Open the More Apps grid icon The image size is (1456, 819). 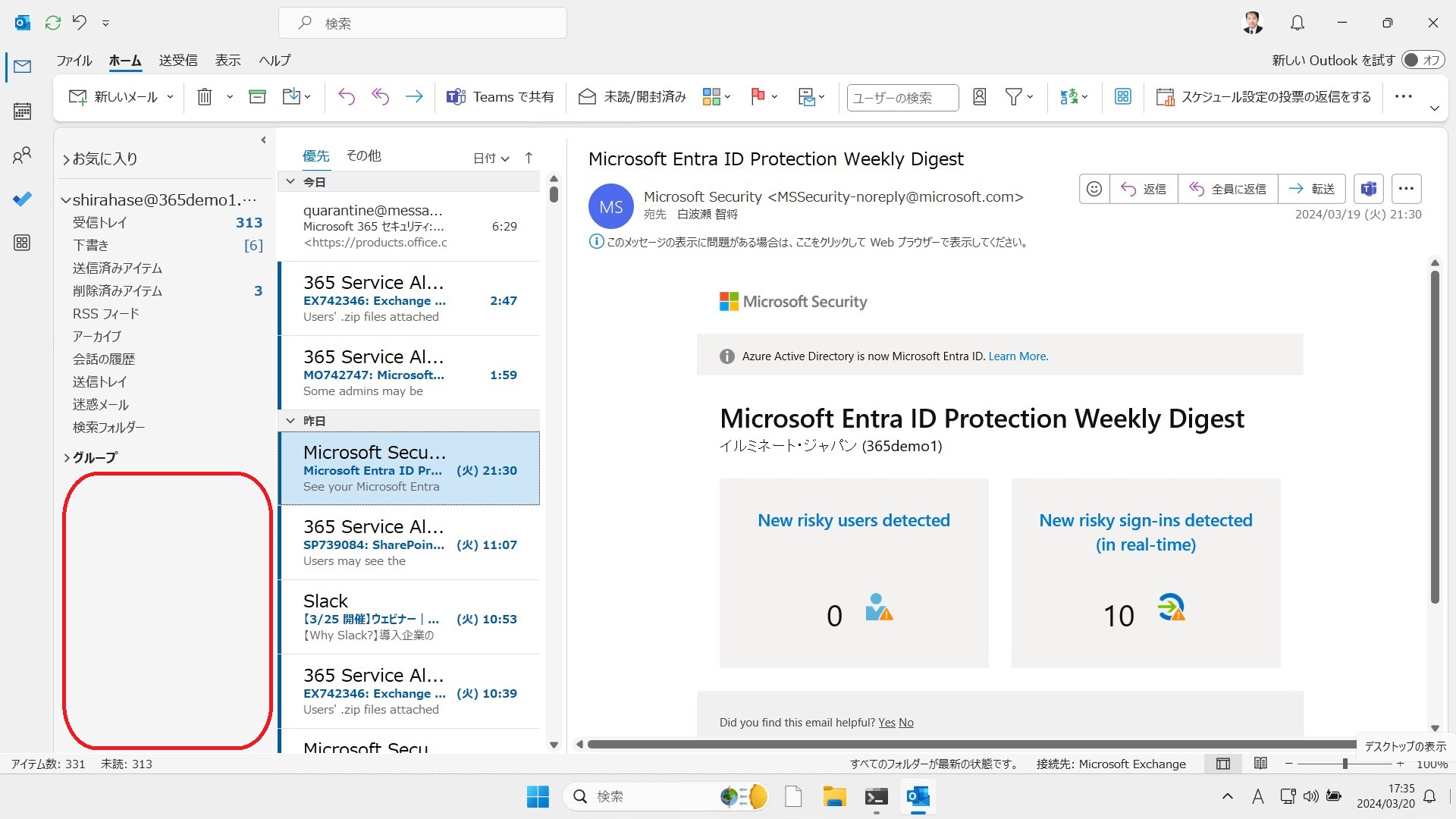point(23,243)
